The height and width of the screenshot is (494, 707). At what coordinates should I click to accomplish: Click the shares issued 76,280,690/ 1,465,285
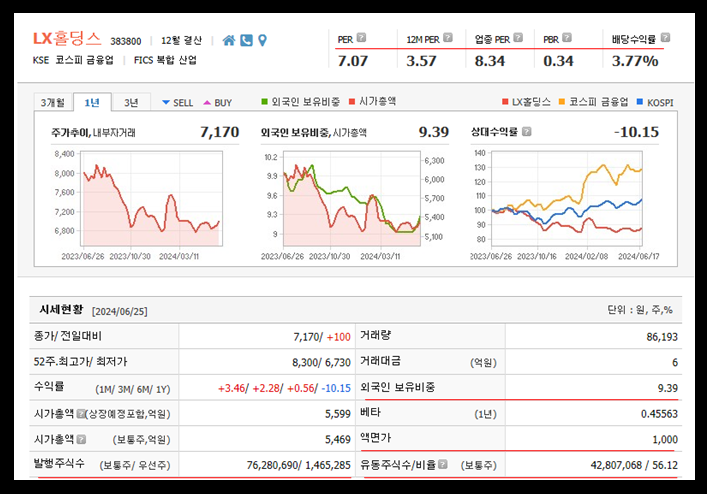click(298, 465)
